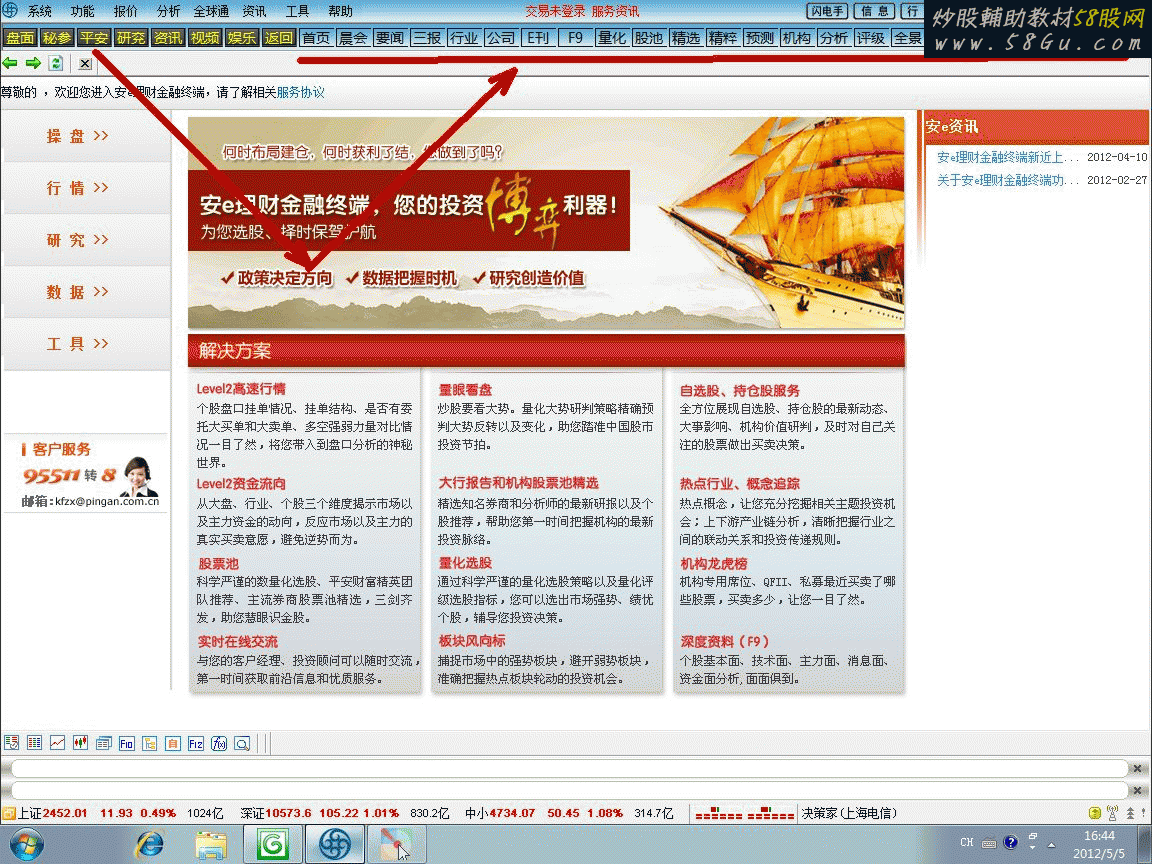Click the antenna signal icon in status bar
This screenshot has height=864, width=1152.
click(x=1112, y=813)
